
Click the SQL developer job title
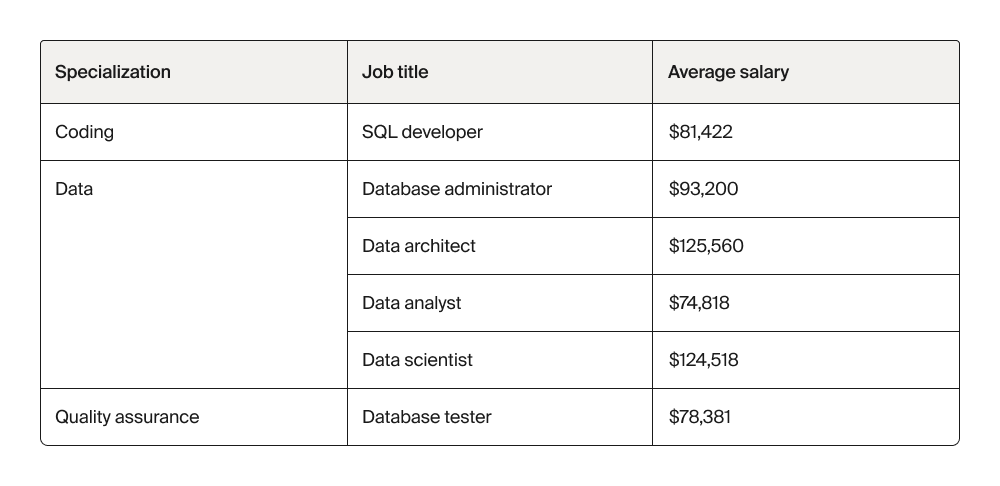pyautogui.click(x=422, y=132)
